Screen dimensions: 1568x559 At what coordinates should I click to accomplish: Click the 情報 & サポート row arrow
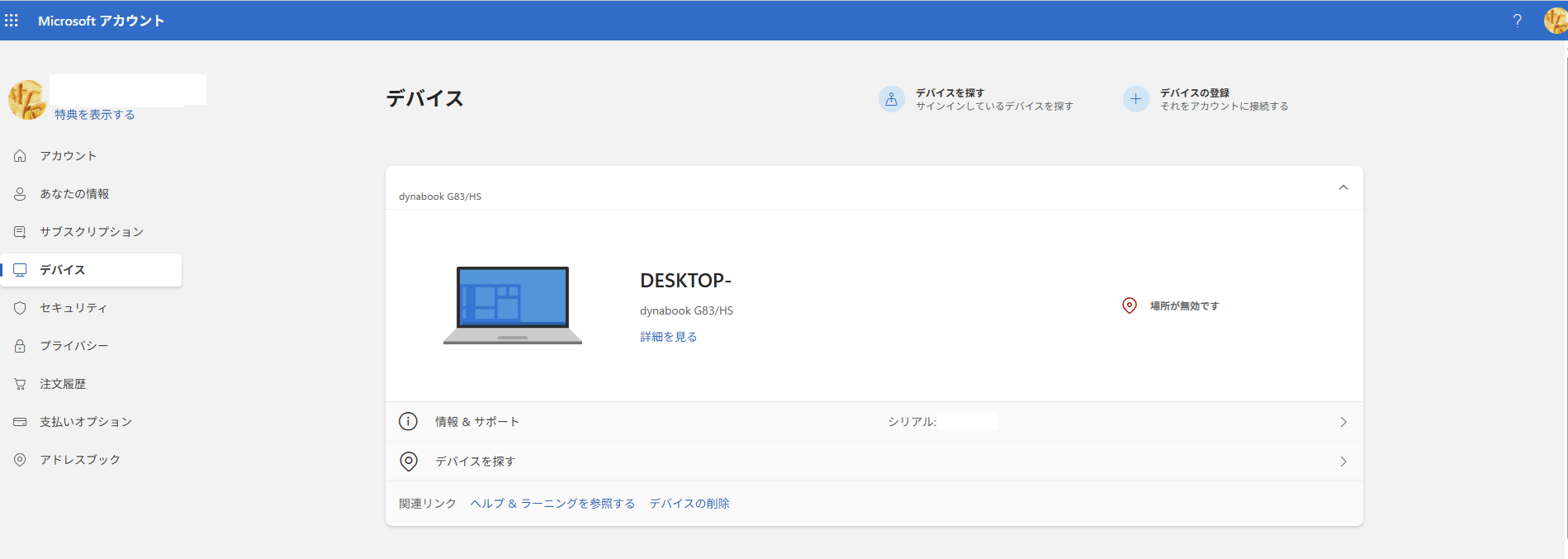(1343, 422)
